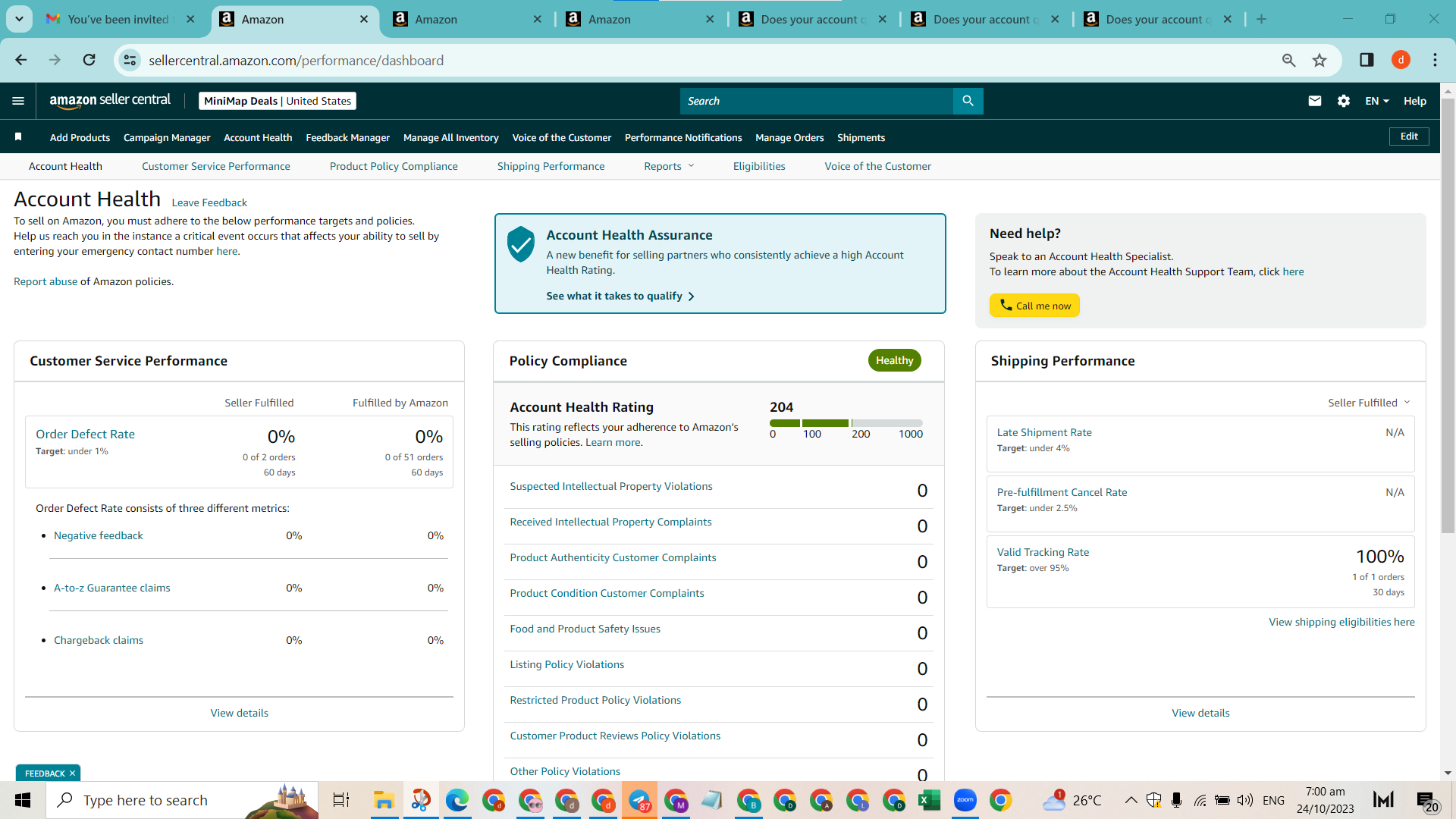Click the Edit button in the navigation bar
Image resolution: width=1456 pixels, height=819 pixels.
[1409, 136]
